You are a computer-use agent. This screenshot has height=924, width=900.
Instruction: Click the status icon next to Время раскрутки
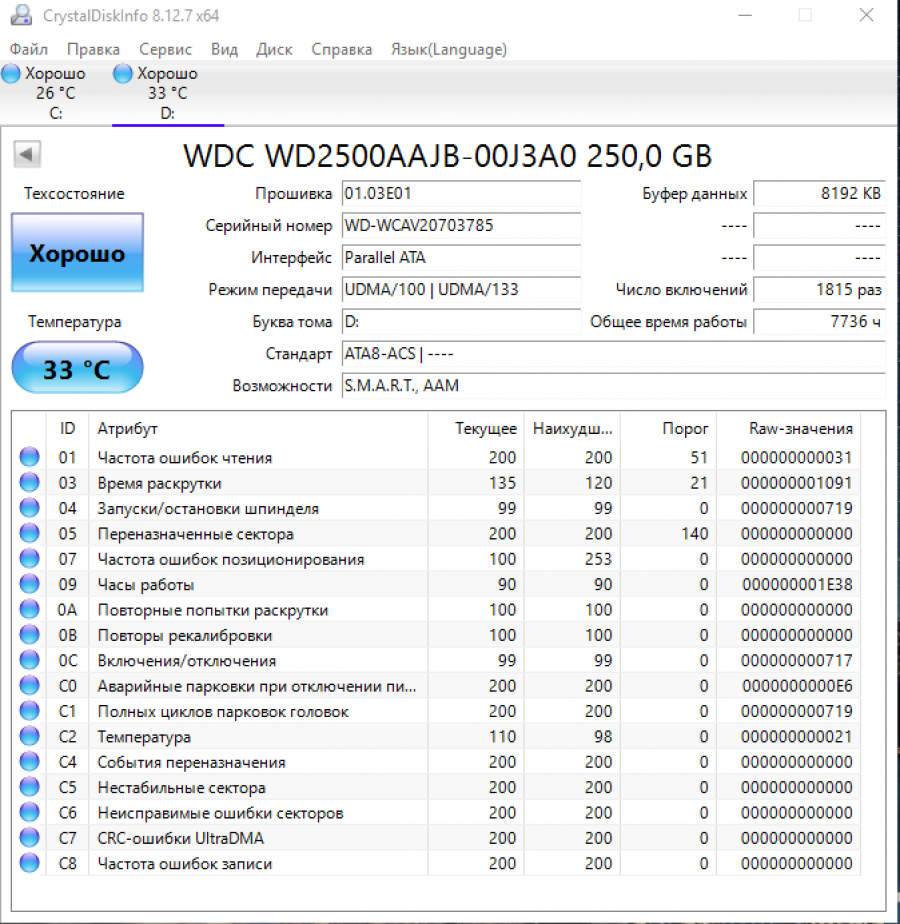click(x=29, y=482)
